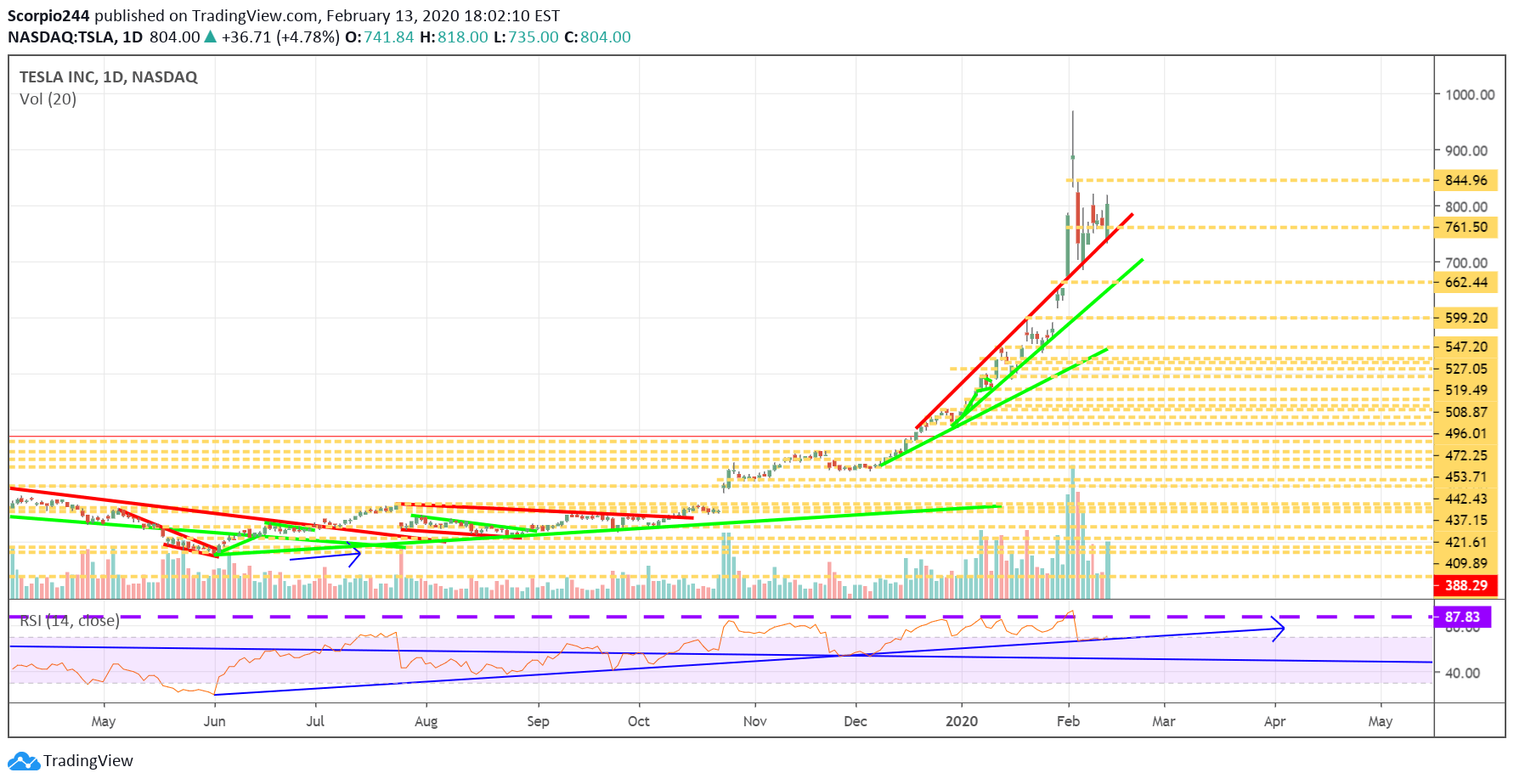This screenshot has width=1514, height=784.
Task: Click the 40.00 RSI axis tick
Action: click(x=1463, y=673)
